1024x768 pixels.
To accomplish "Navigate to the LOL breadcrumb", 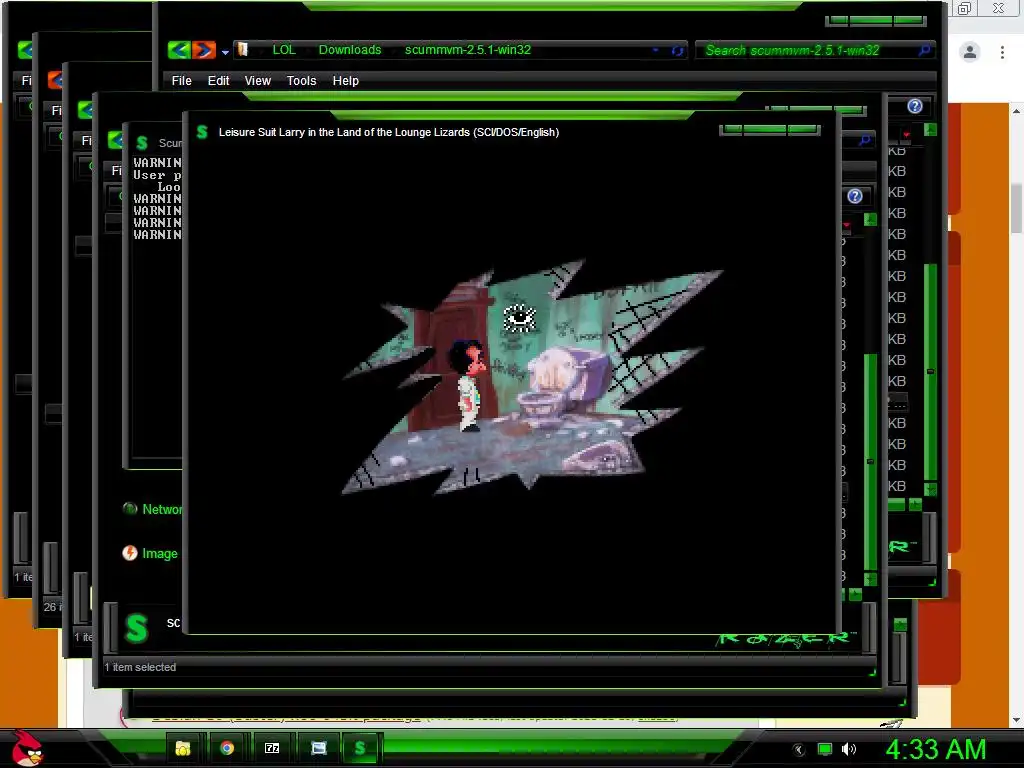I will pyautogui.click(x=284, y=50).
